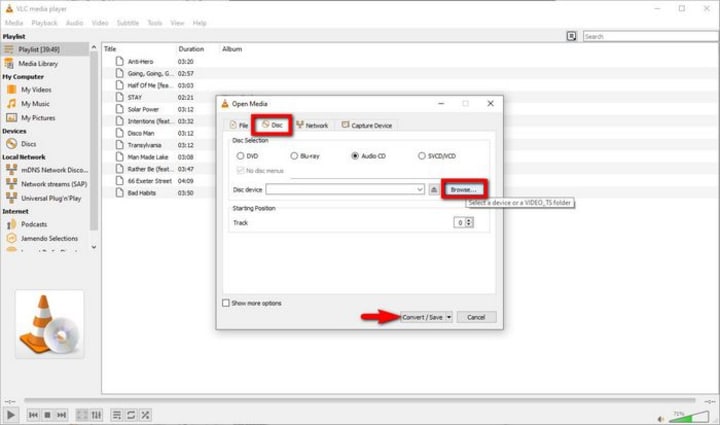Viewport: 720px width, 425px height.
Task: Click the Next track button
Action: click(62, 415)
